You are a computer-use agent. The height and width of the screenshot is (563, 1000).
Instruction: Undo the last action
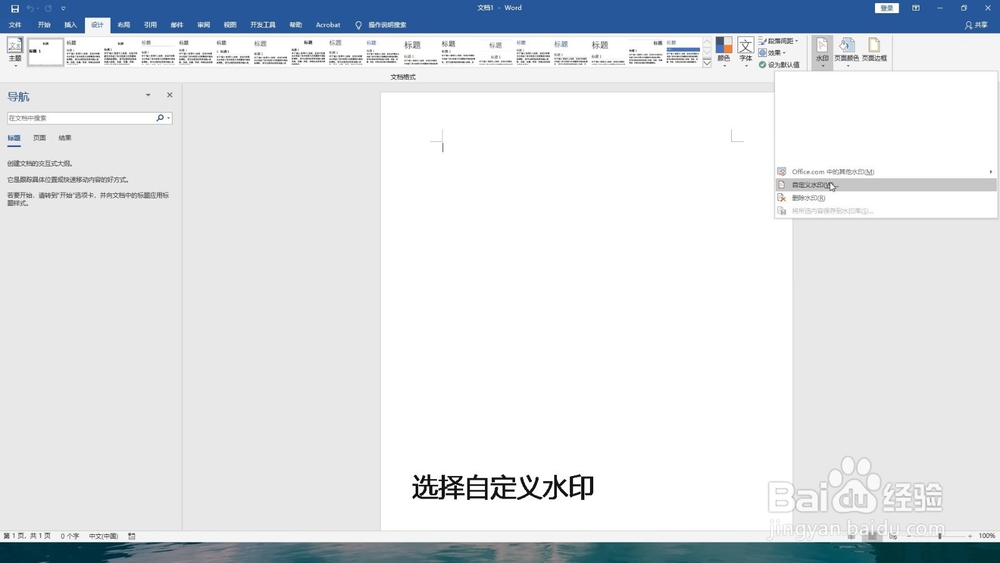30,8
